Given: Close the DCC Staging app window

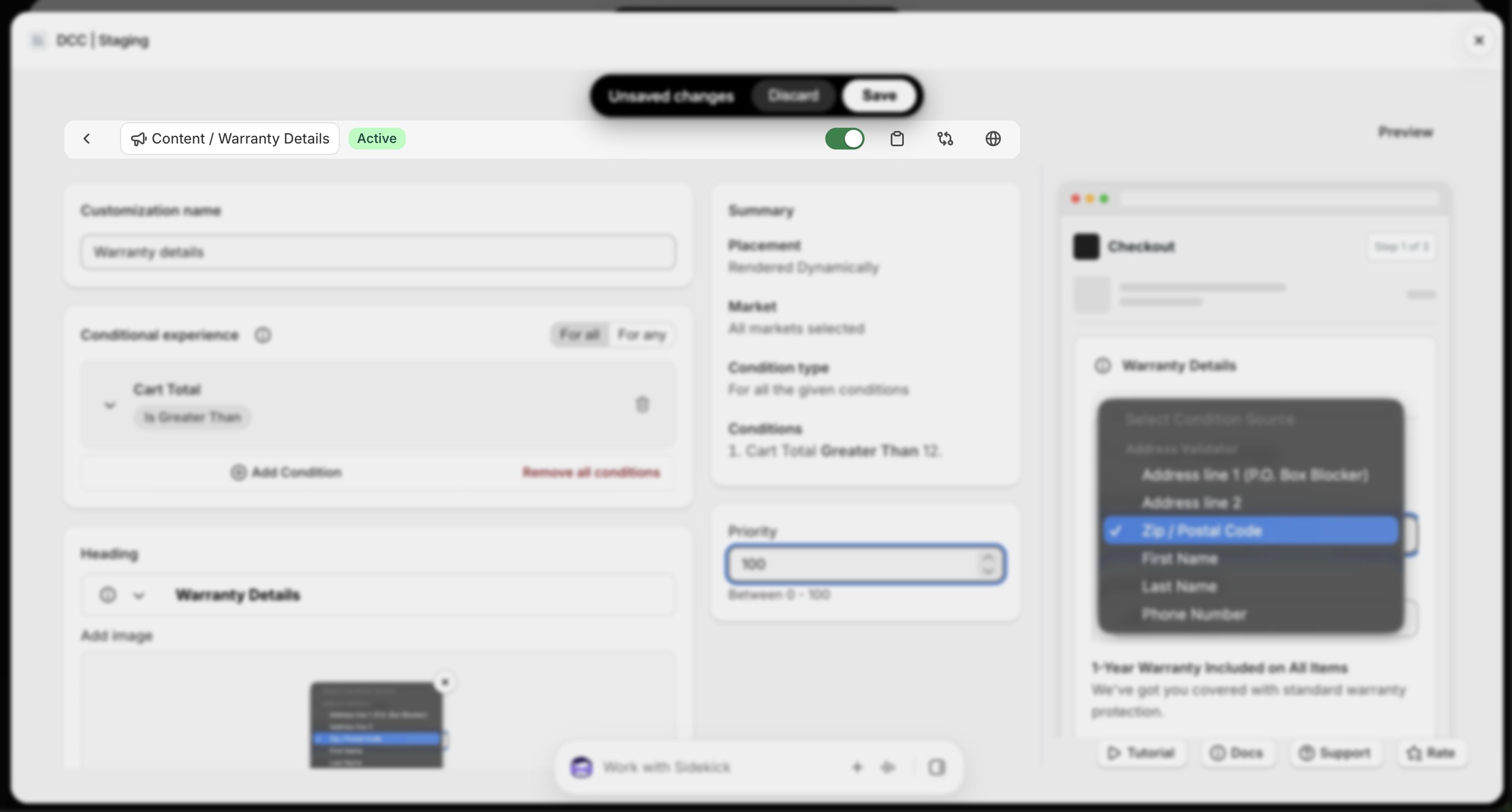Looking at the screenshot, I should point(1479,40).
